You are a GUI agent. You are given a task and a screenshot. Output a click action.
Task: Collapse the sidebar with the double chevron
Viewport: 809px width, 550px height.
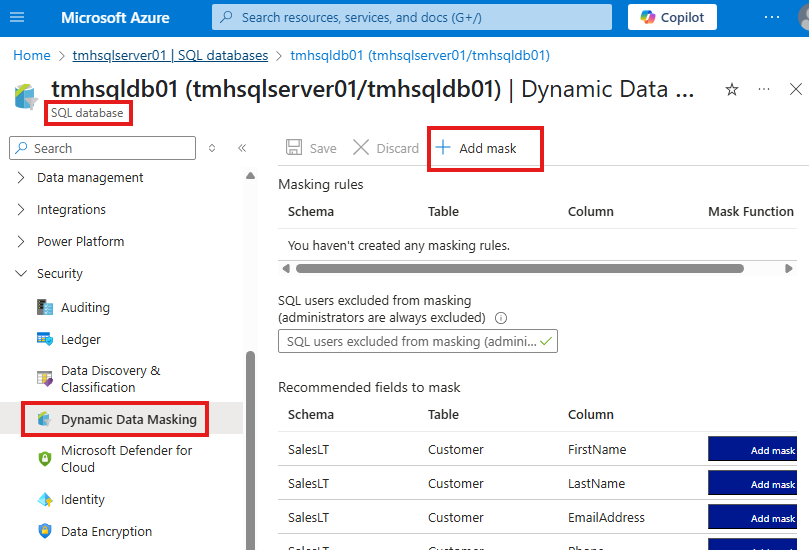242,148
